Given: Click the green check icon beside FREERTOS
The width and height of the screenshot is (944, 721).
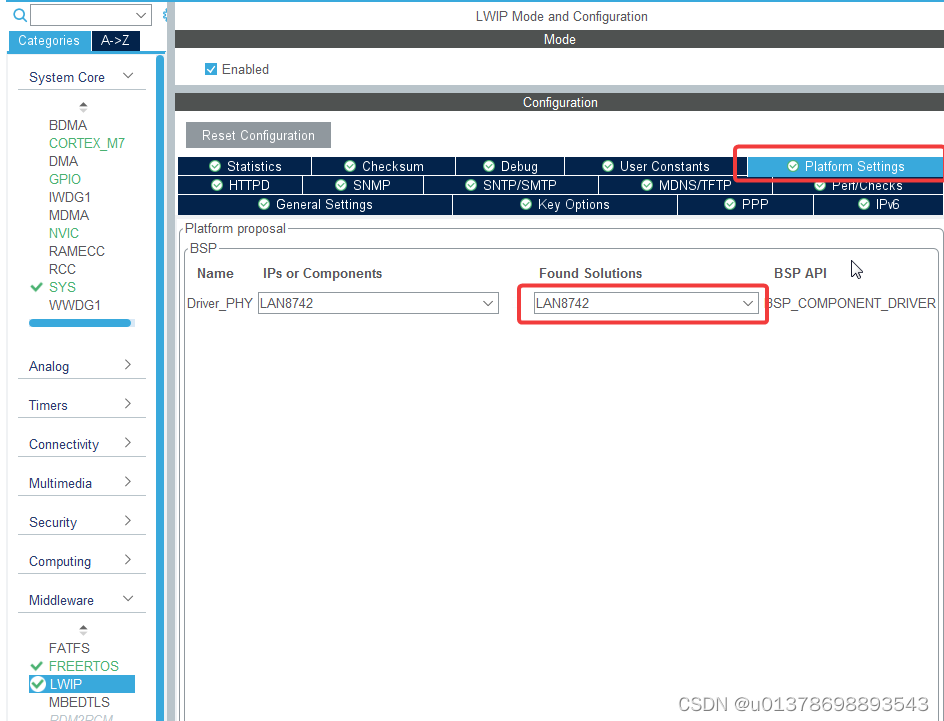Looking at the screenshot, I should (x=36, y=666).
